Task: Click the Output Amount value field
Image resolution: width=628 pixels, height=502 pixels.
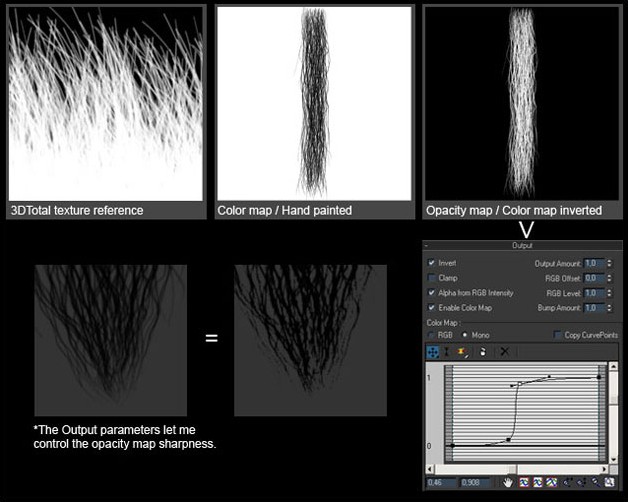Action: pyautogui.click(x=594, y=263)
